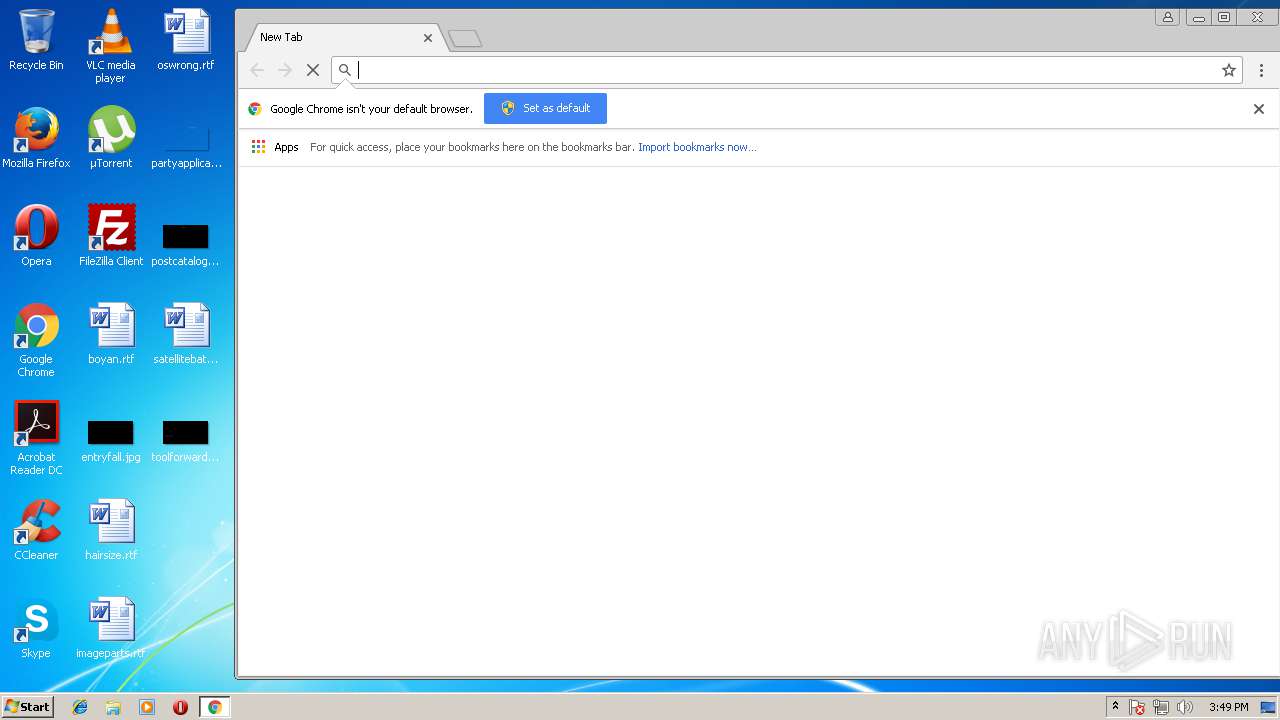Screen dimensions: 1280x720
Task: Open the Windows Start menu
Action: (27, 707)
